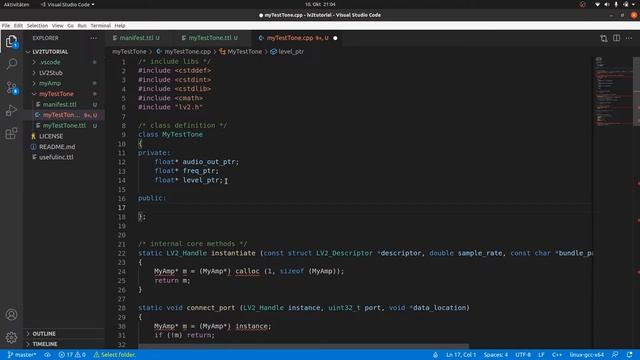The width and height of the screenshot is (640, 360).
Task: Change line ending via LF indicator
Action: [541, 355]
